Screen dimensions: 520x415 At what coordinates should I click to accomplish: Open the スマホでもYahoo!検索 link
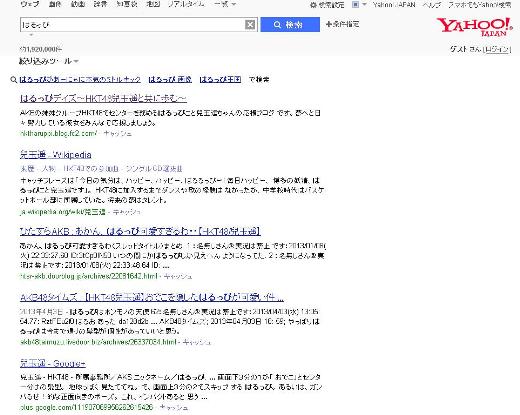(479, 5)
